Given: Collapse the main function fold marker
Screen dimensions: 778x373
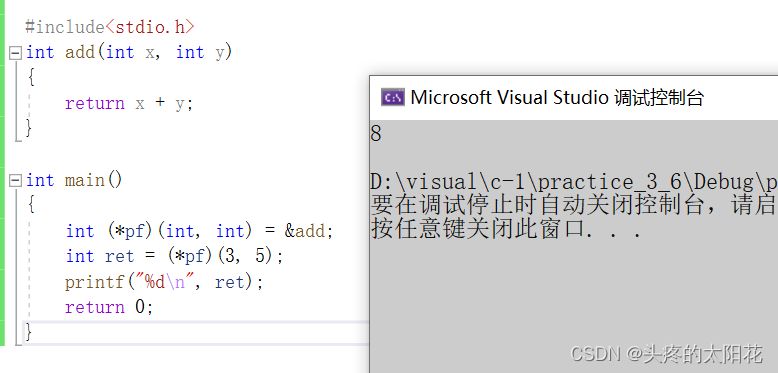Looking at the screenshot, I should click(x=16, y=181).
